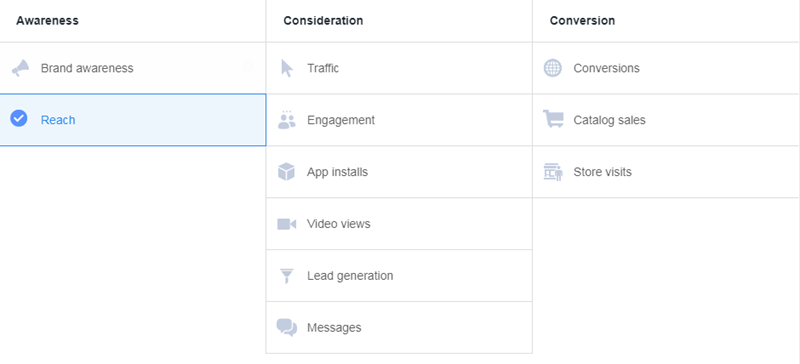Click the App installs box icon

[286, 172]
